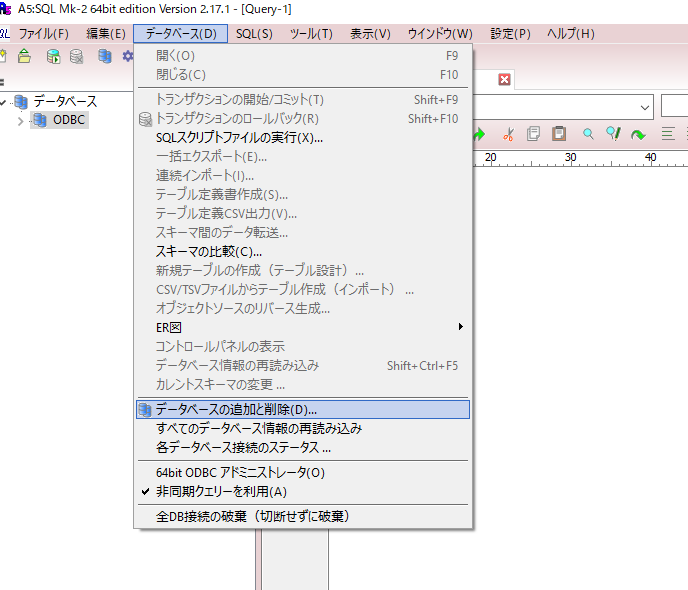Click greyed テーブル定義CSV出力(V)... entry

[x=303, y=213]
